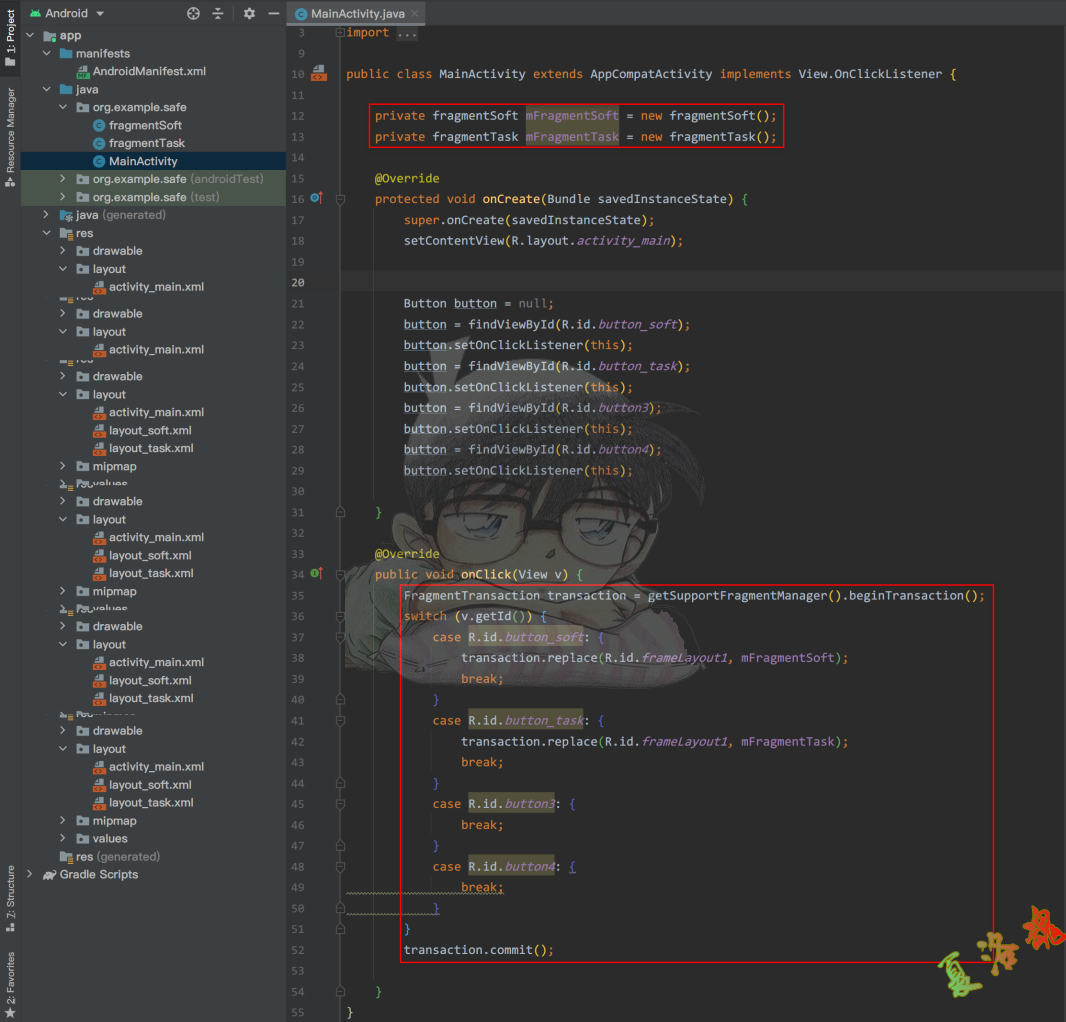Viewport: 1066px width, 1022px height.
Task: Open Project panel settings gear
Action: [249, 13]
